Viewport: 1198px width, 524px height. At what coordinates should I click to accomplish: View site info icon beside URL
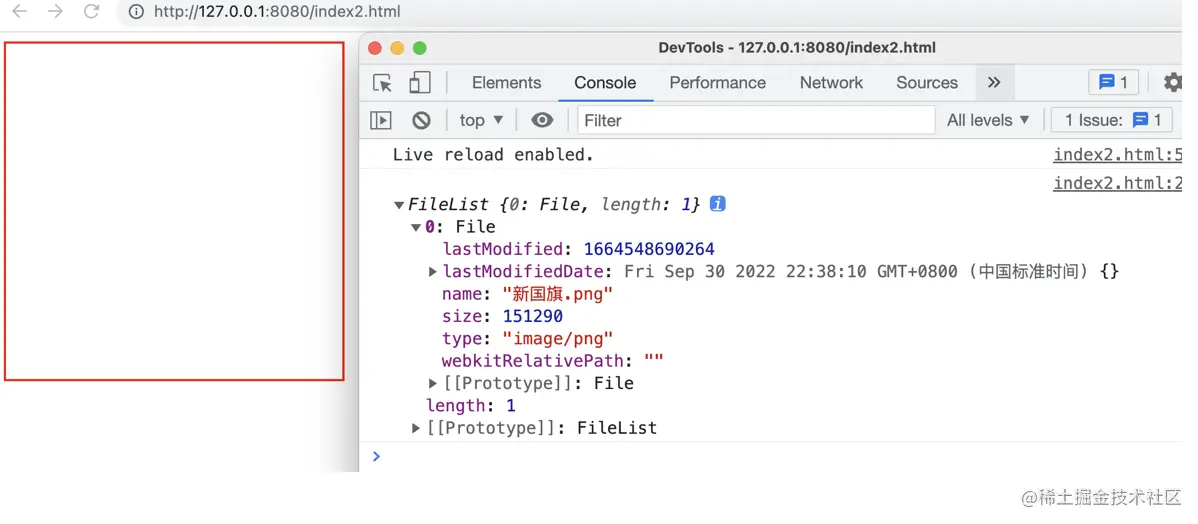136,12
